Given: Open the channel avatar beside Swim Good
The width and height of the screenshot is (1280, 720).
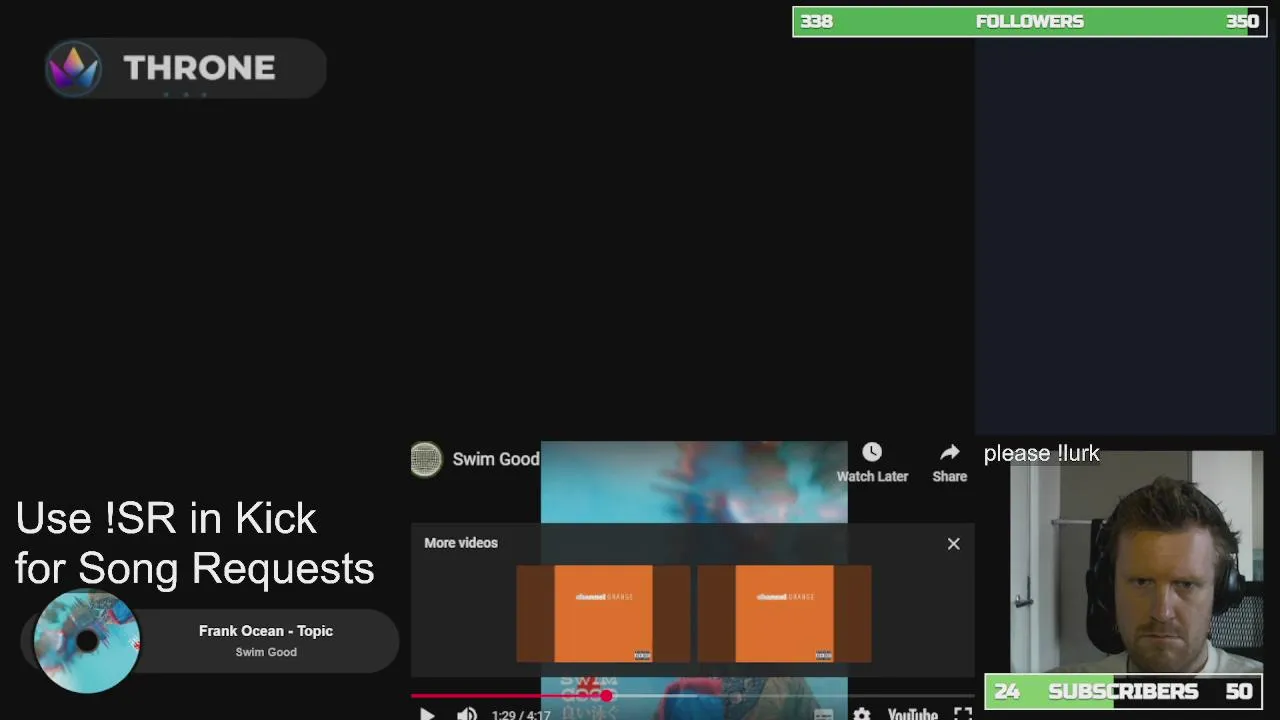Looking at the screenshot, I should [426, 459].
